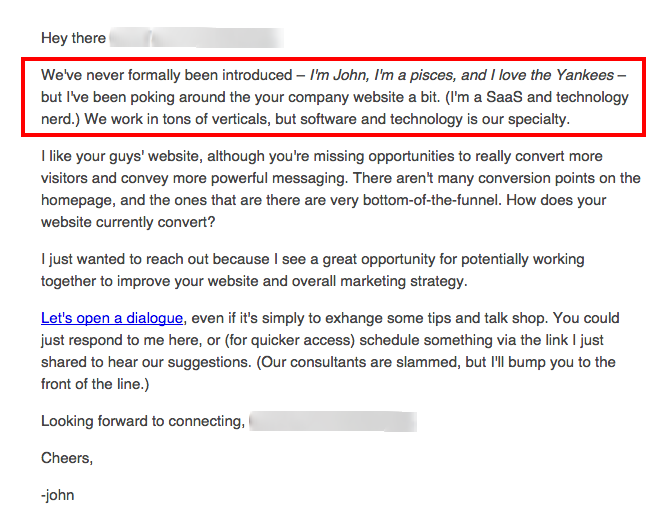Click "bottom-of-the-funnel" phrase
This screenshot has height=529, width=669.
430,200
